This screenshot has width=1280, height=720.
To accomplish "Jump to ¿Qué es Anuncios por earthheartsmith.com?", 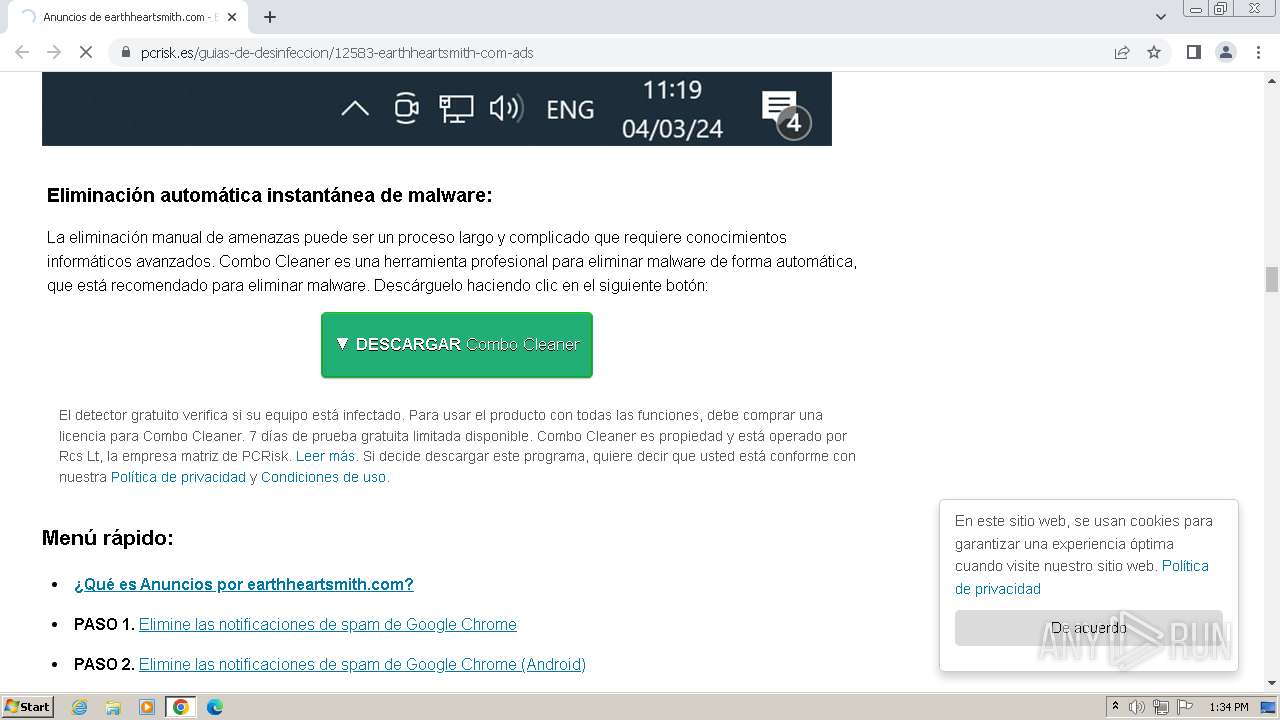I will 244,584.
